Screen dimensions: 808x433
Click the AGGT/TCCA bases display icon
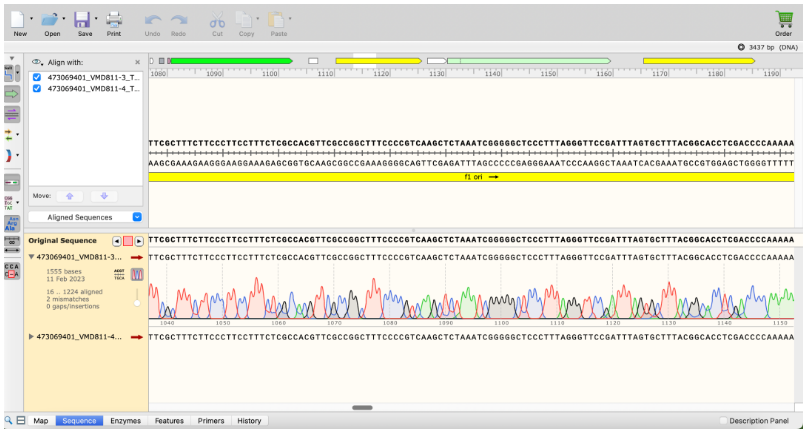coord(120,275)
